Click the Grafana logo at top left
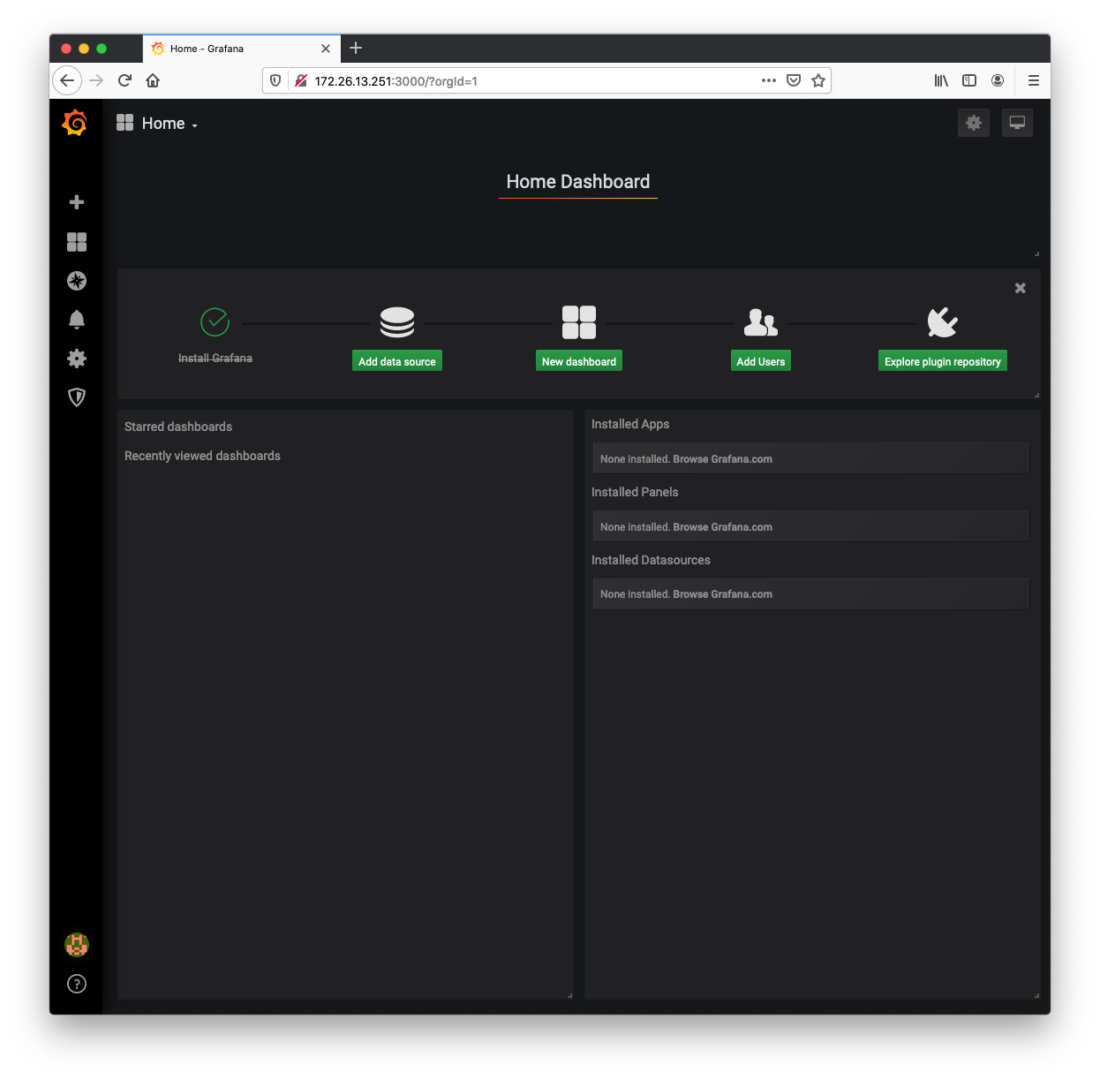 pos(76,122)
